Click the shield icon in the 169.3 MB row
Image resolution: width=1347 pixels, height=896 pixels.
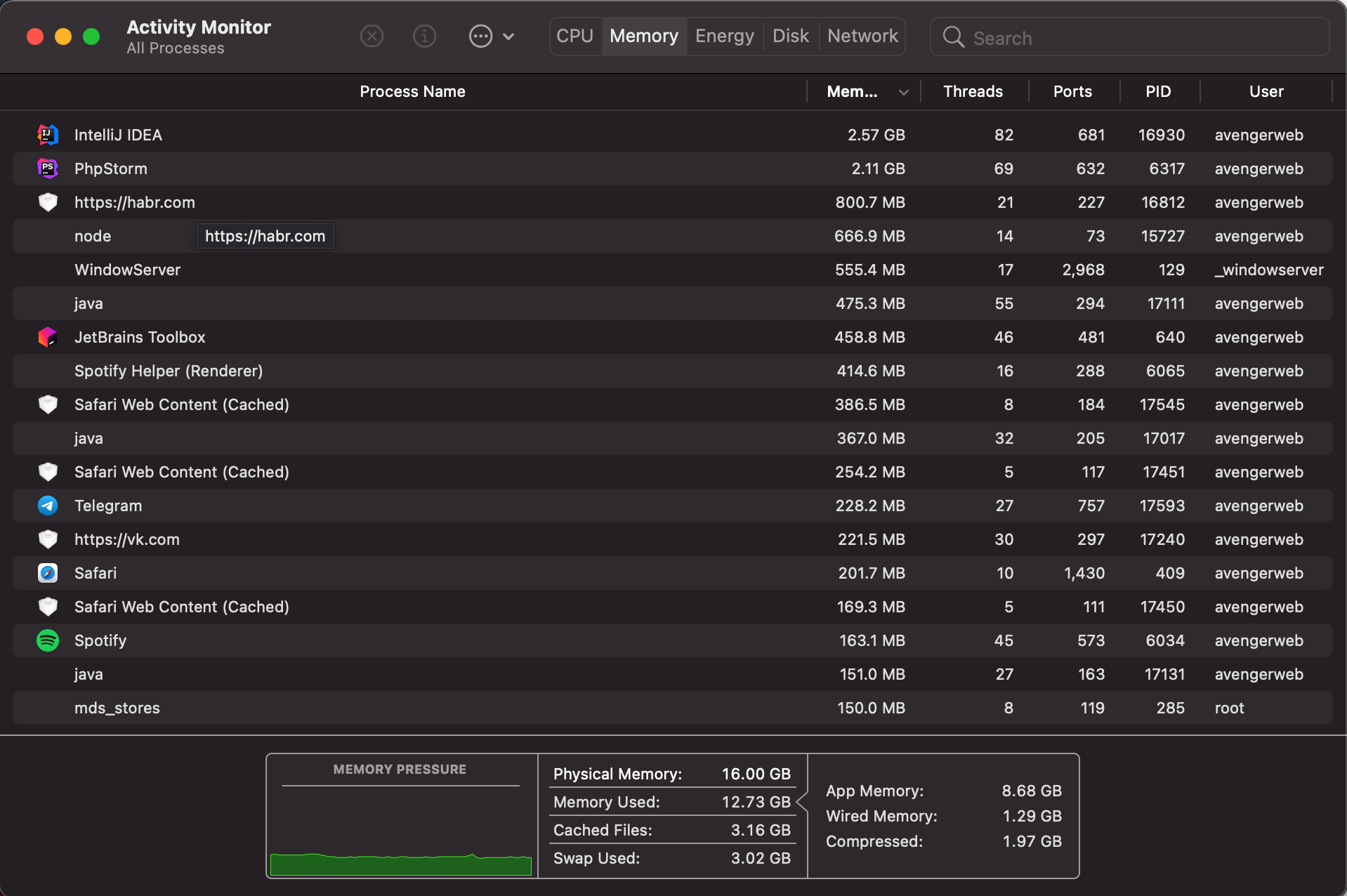[48, 607]
